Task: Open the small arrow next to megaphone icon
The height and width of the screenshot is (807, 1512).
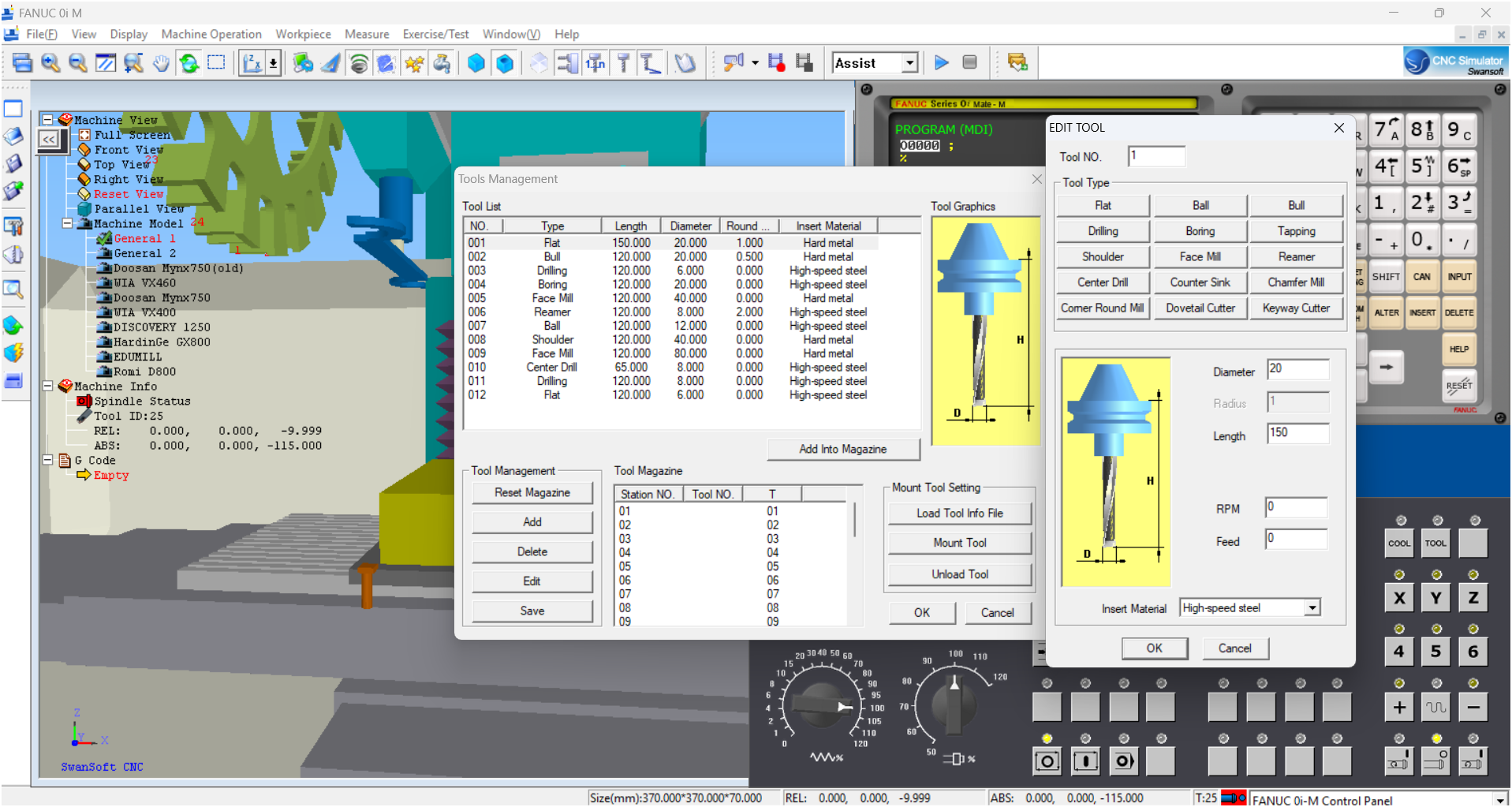Action: pos(755,63)
